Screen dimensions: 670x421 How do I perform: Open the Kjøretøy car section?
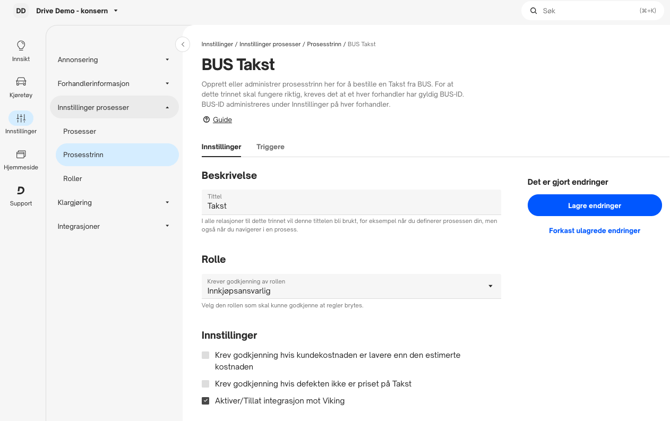(x=21, y=87)
